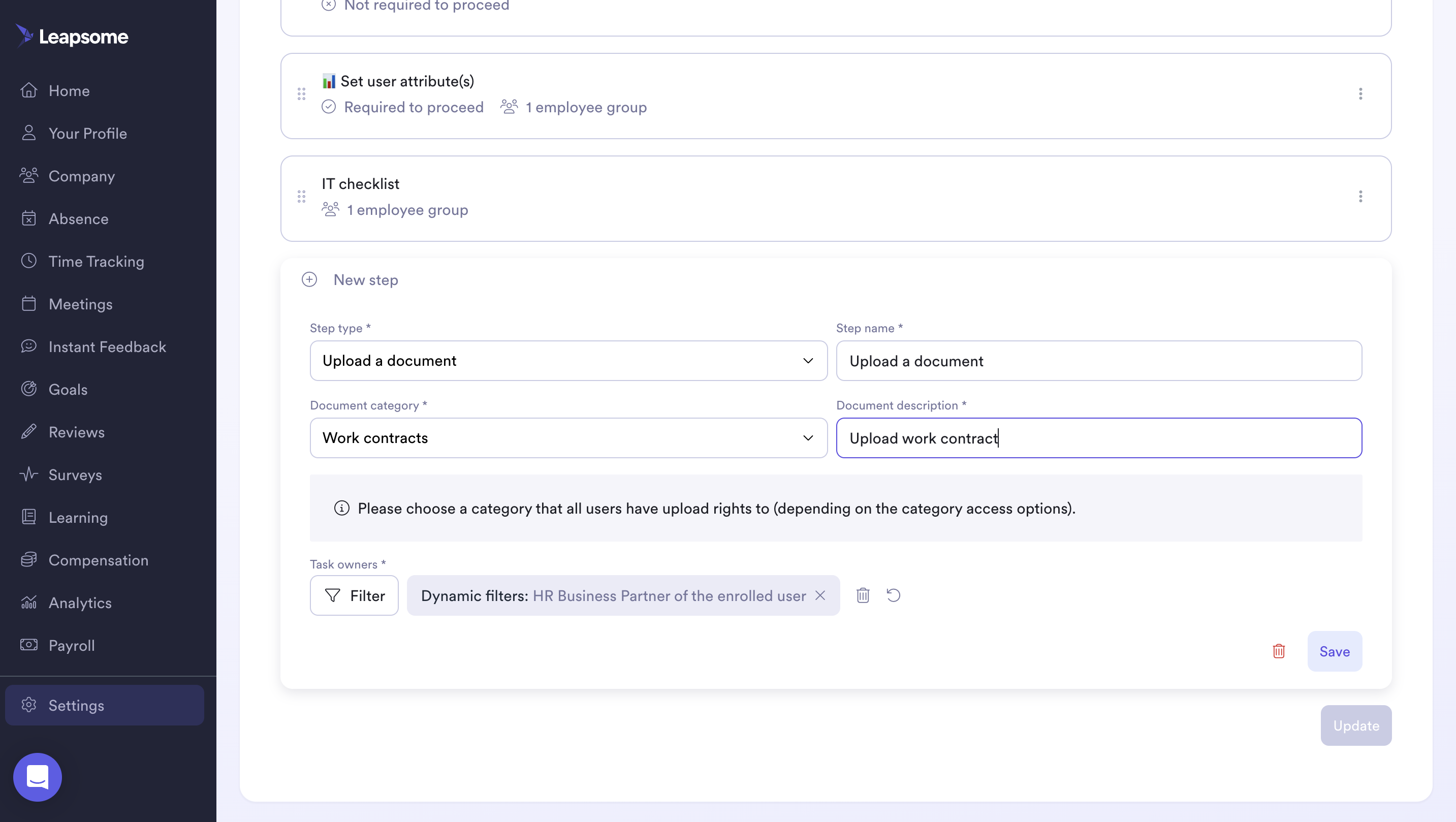Viewport: 1456px width, 822px height.
Task: Click the Surveys pulse icon
Action: tap(29, 475)
